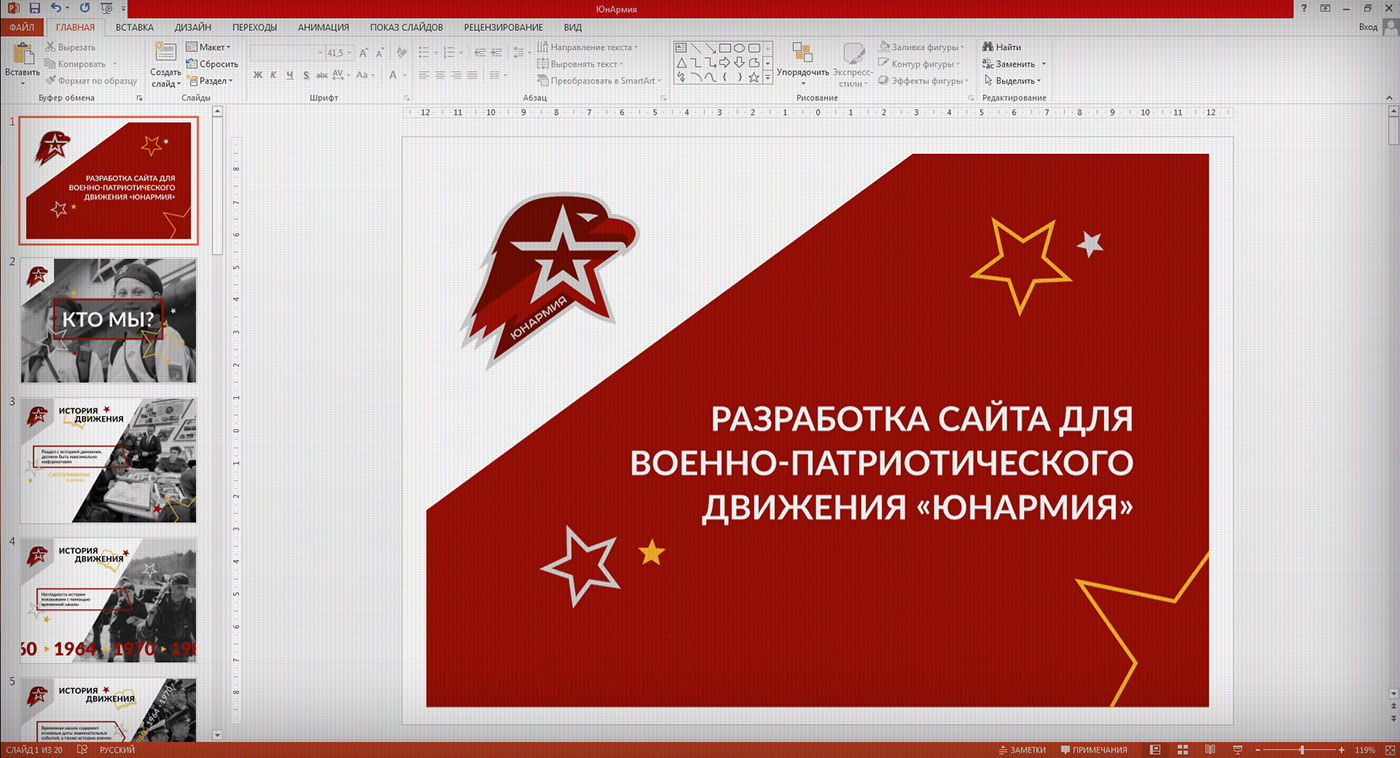Open the Макет layout dropdown
Viewport: 1400px width, 758px height.
[208, 47]
